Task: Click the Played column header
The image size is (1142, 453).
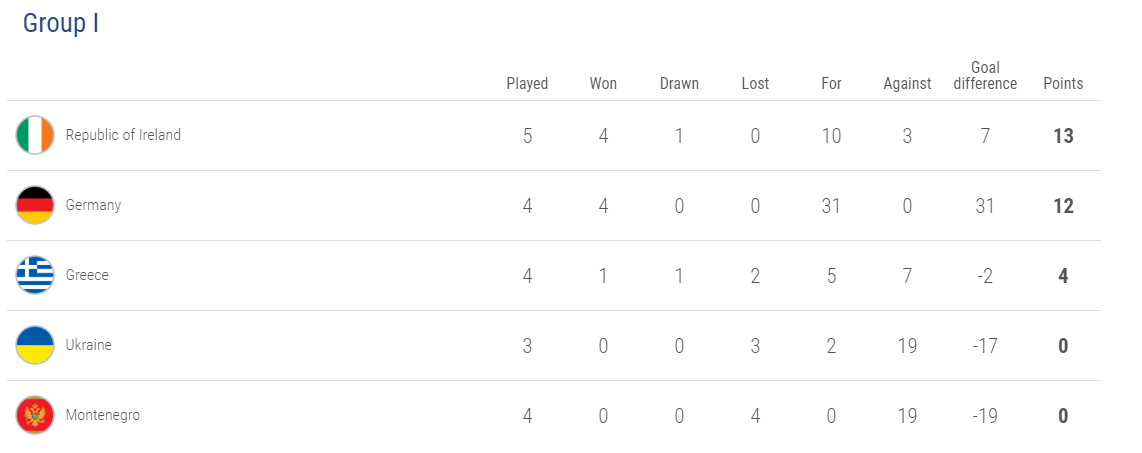Action: [x=527, y=84]
